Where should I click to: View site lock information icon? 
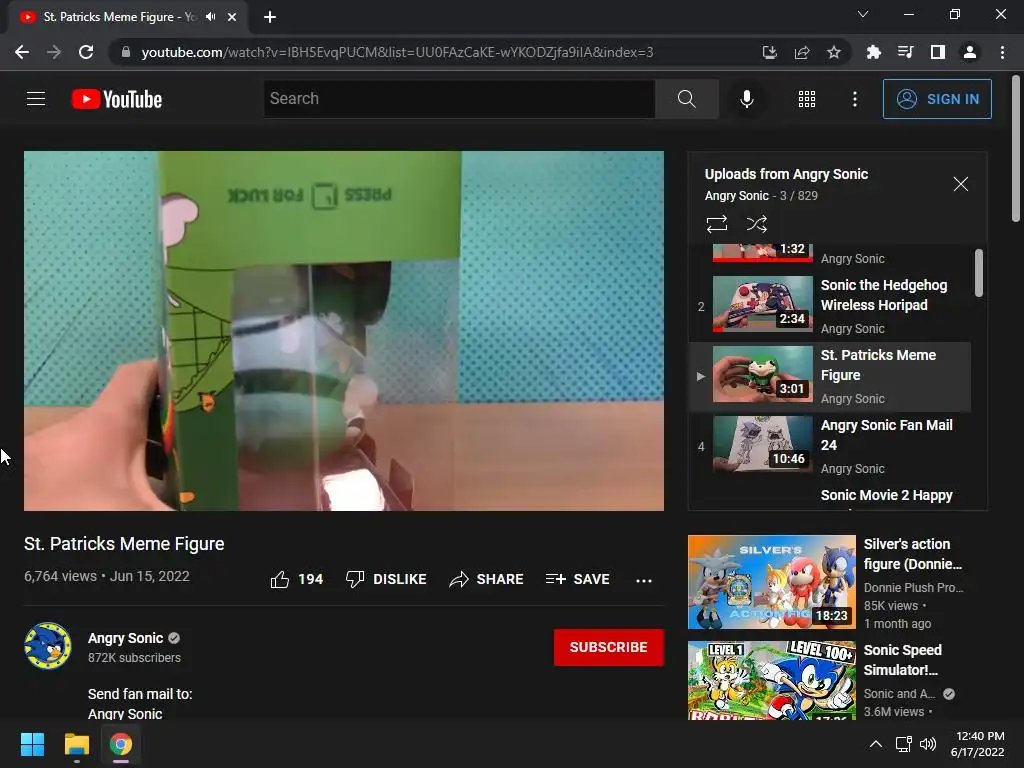[126, 52]
